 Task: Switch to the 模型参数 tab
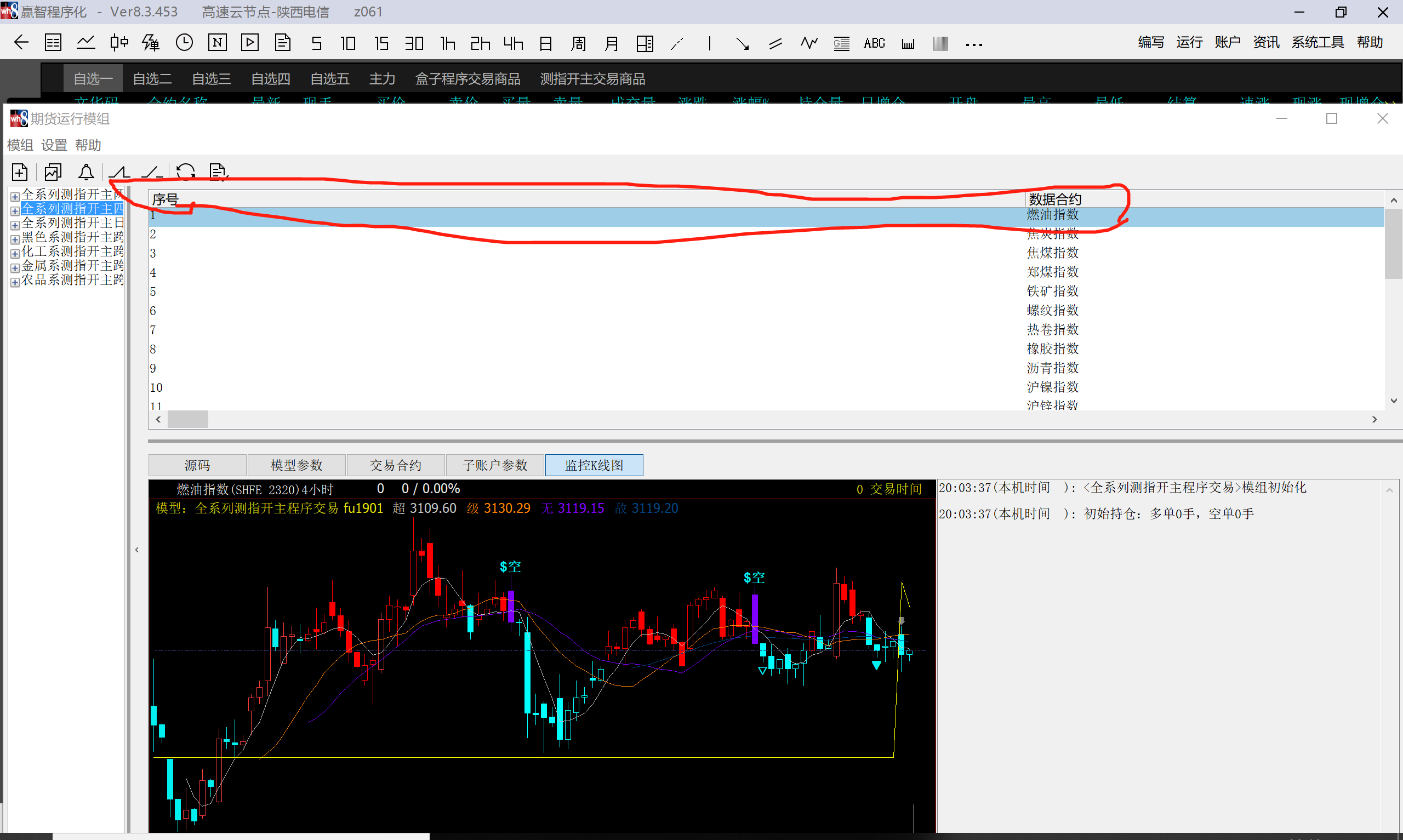[296, 465]
